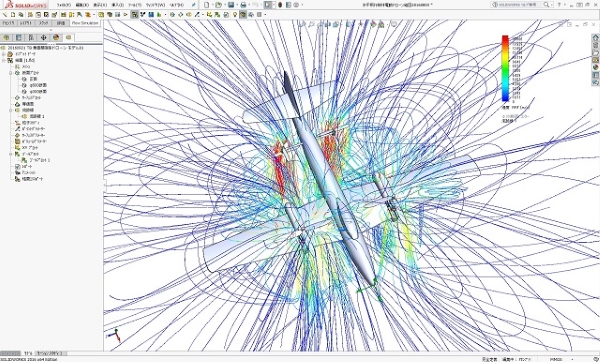Collapse the 流跡線 tree node
The image size is (600, 362).
11,110
